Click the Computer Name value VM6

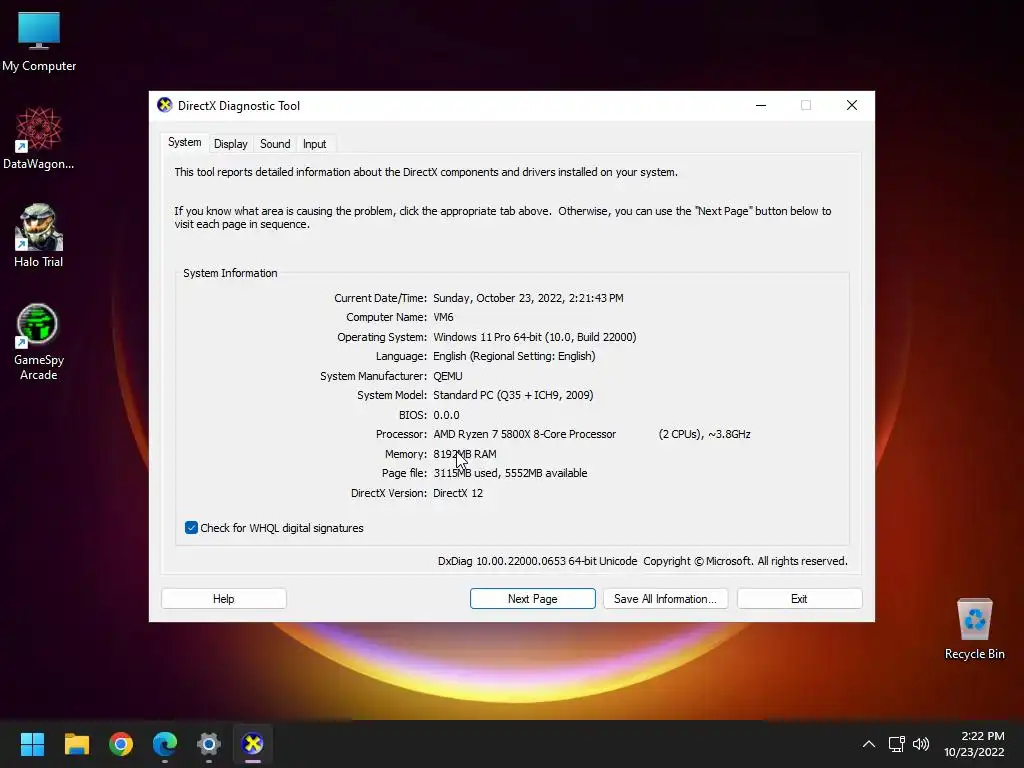(443, 317)
